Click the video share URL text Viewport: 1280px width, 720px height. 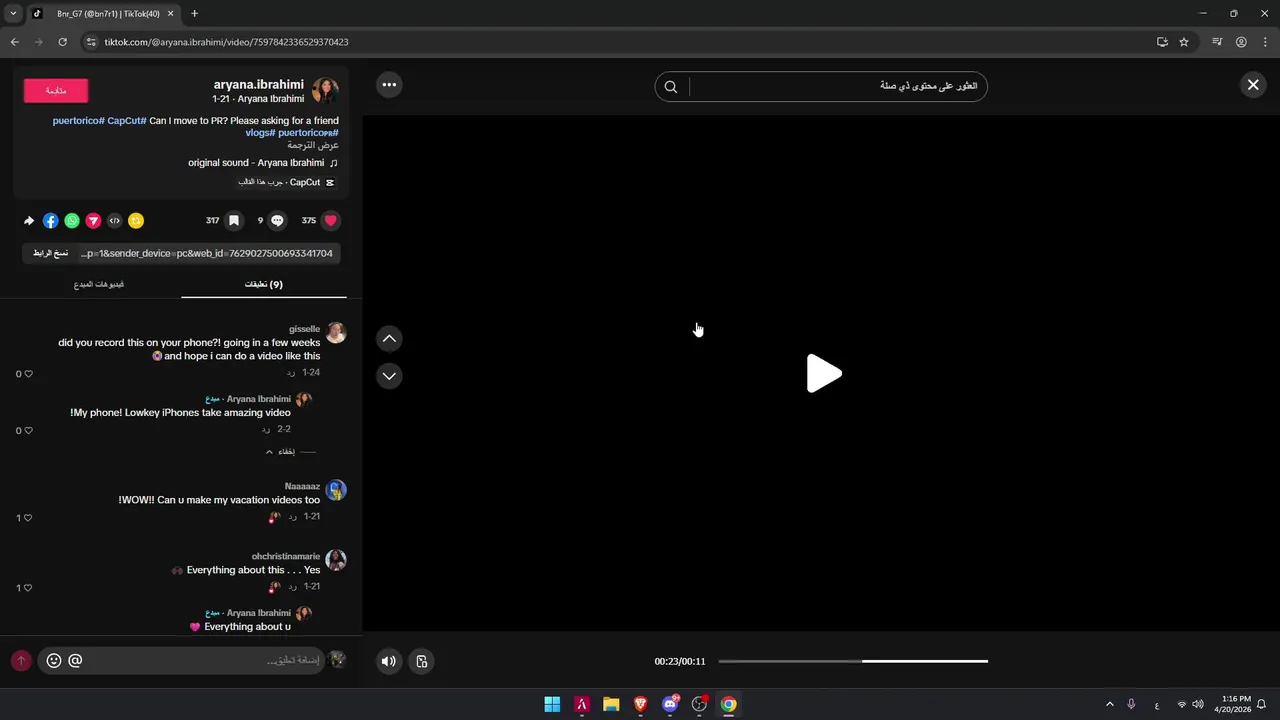coord(207,254)
